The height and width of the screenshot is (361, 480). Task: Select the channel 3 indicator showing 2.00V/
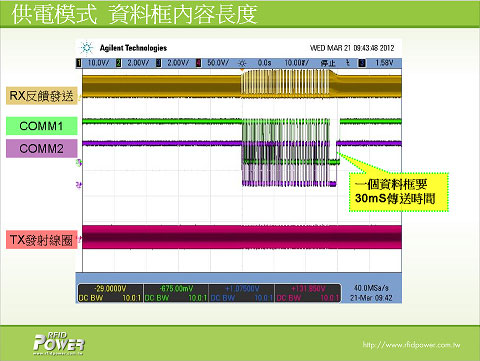(173, 63)
